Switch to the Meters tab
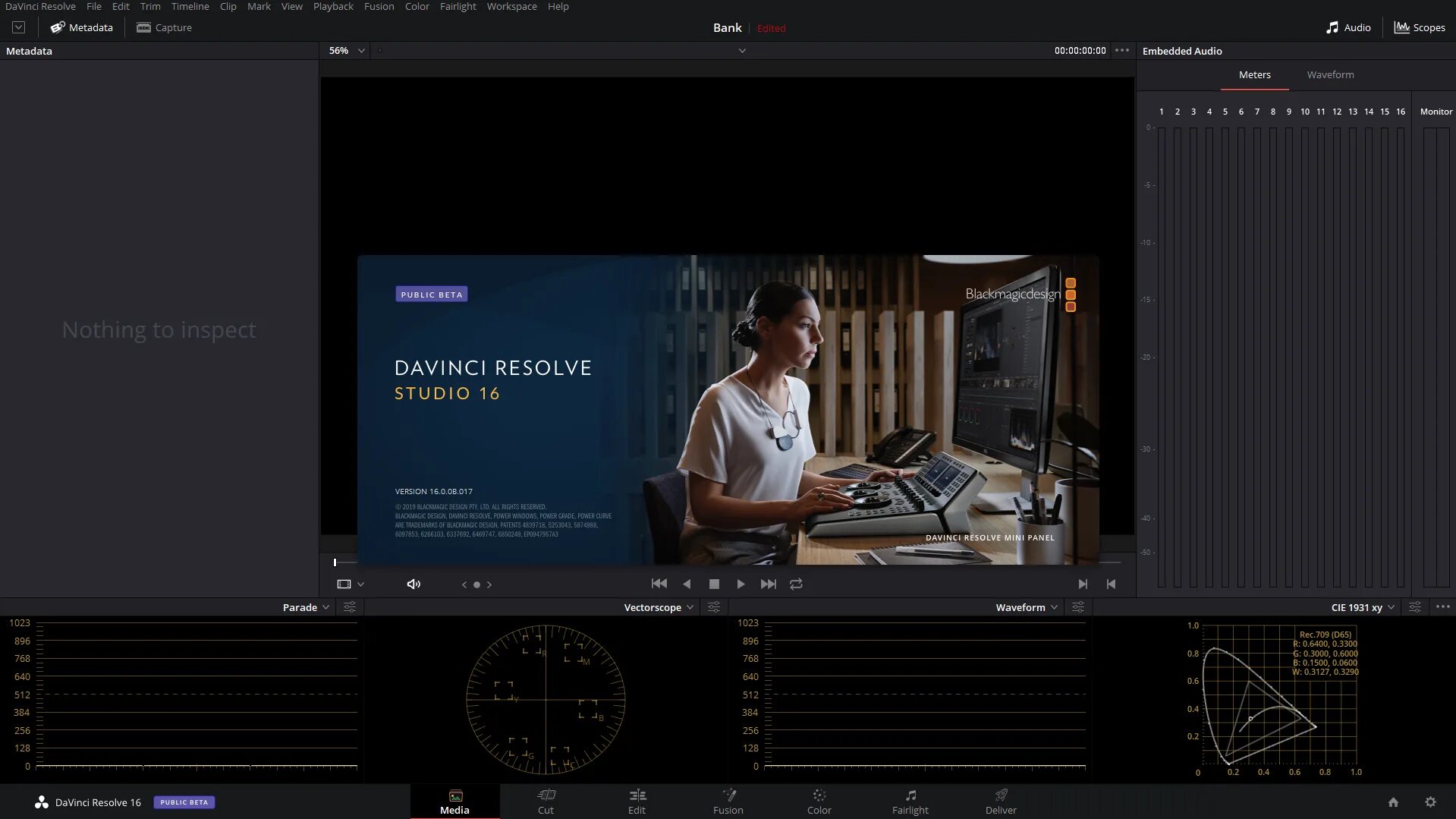 tap(1254, 74)
